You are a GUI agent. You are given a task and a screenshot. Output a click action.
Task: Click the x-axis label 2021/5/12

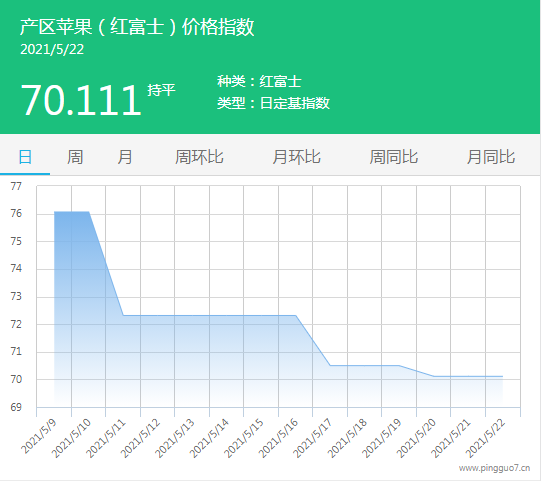point(140,438)
